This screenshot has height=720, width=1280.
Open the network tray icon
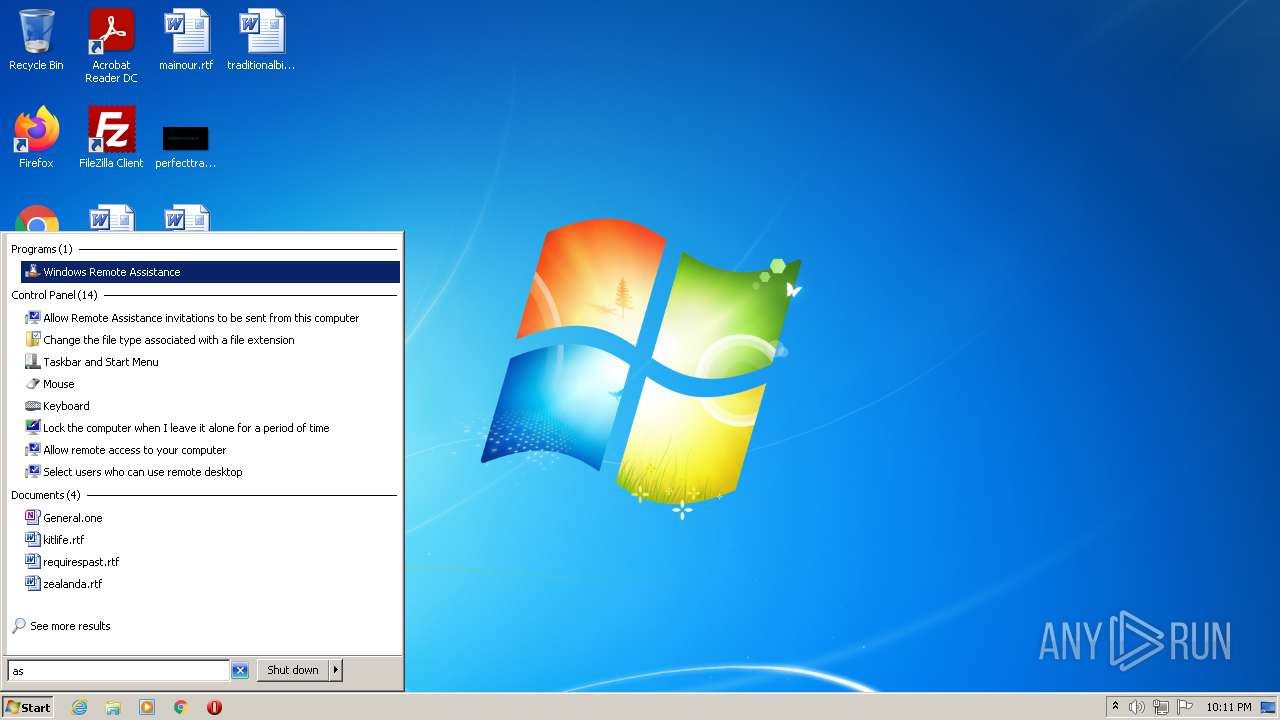(x=1161, y=707)
